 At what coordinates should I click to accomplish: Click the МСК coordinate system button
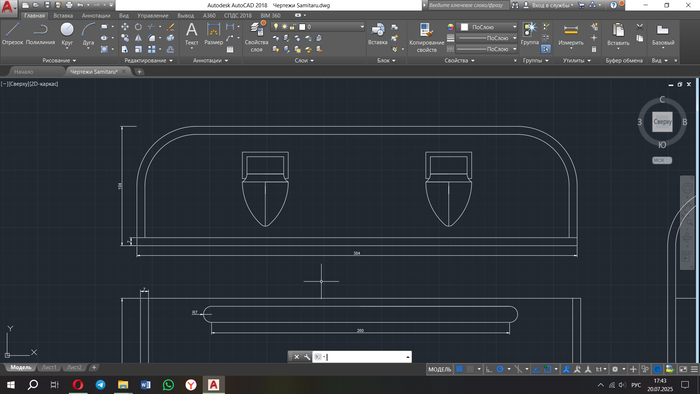pyautogui.click(x=662, y=160)
